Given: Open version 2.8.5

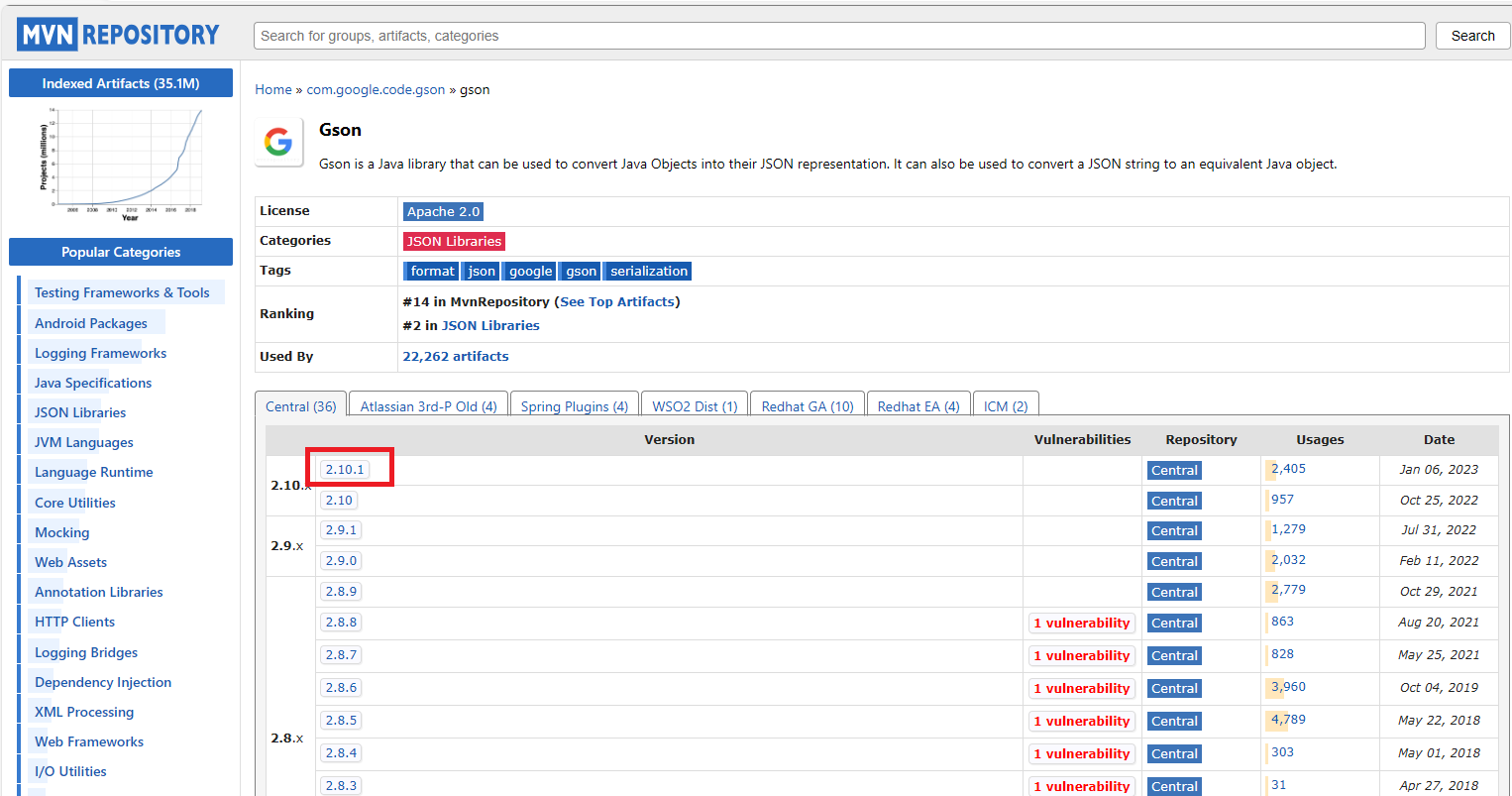Looking at the screenshot, I should pos(341,720).
